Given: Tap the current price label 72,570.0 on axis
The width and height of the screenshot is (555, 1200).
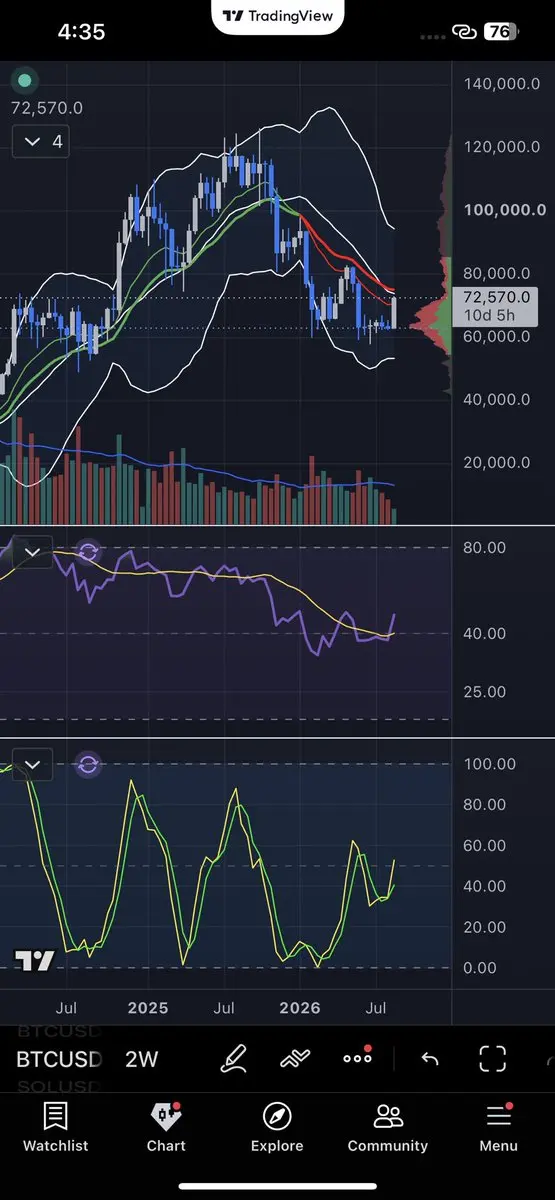Looking at the screenshot, I should tap(497, 297).
